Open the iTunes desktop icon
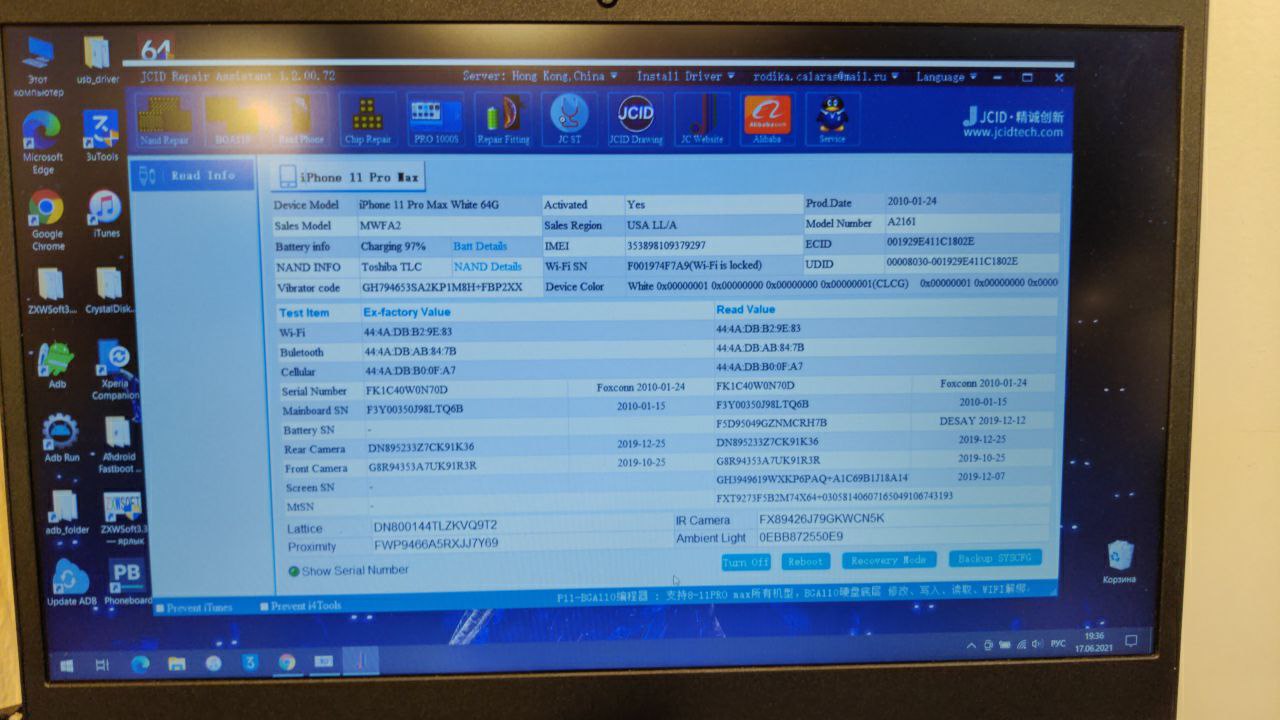The height and width of the screenshot is (720, 1280). coord(105,214)
